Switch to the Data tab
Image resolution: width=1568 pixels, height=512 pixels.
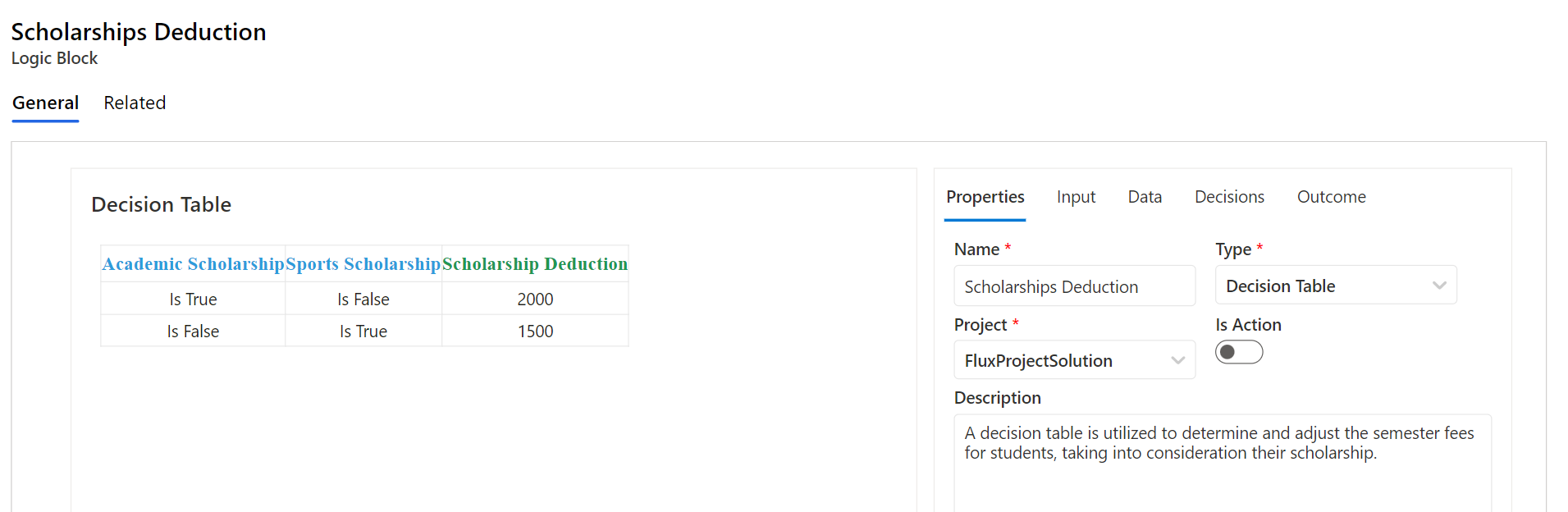(1144, 197)
